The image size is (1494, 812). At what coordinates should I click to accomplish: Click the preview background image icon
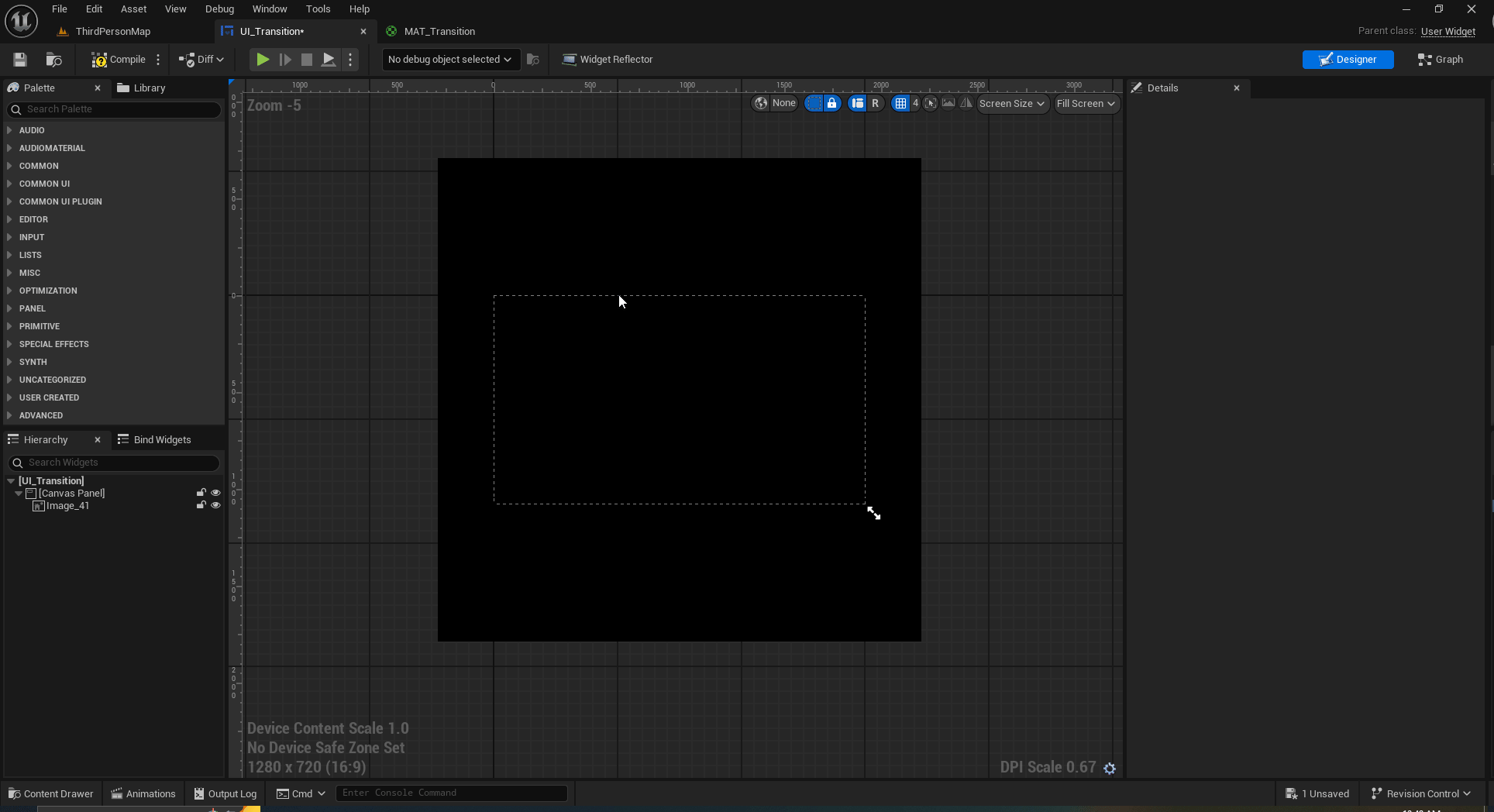pyautogui.click(x=948, y=103)
